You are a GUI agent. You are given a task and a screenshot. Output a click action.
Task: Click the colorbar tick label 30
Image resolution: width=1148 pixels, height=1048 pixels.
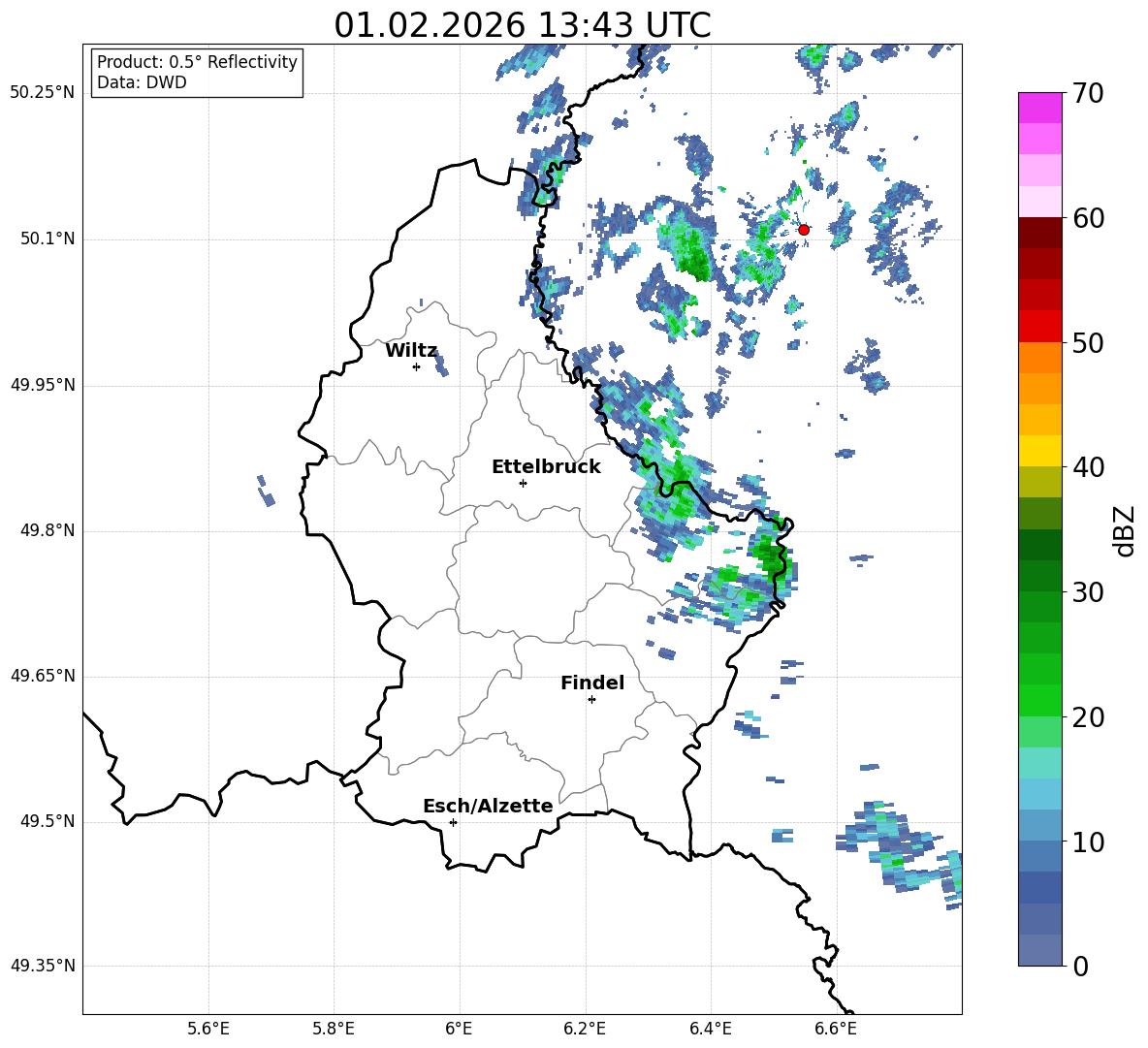[x=1088, y=592]
